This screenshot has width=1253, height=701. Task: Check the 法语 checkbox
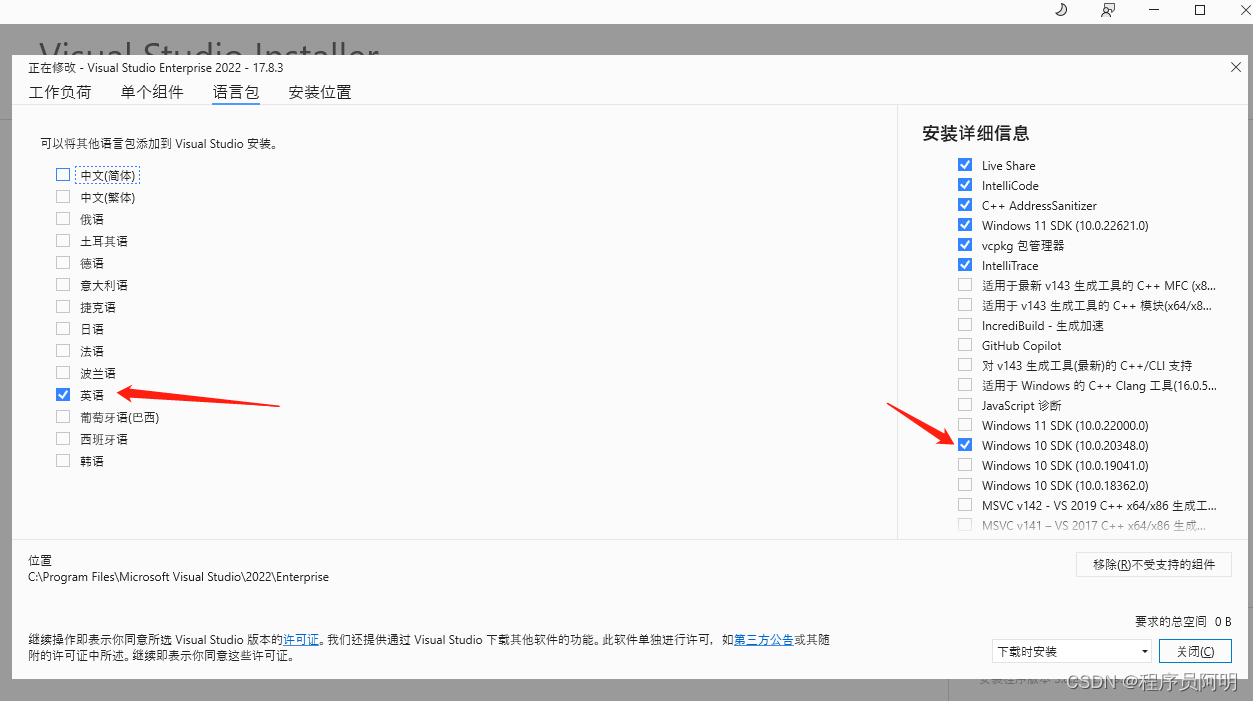pyautogui.click(x=63, y=351)
